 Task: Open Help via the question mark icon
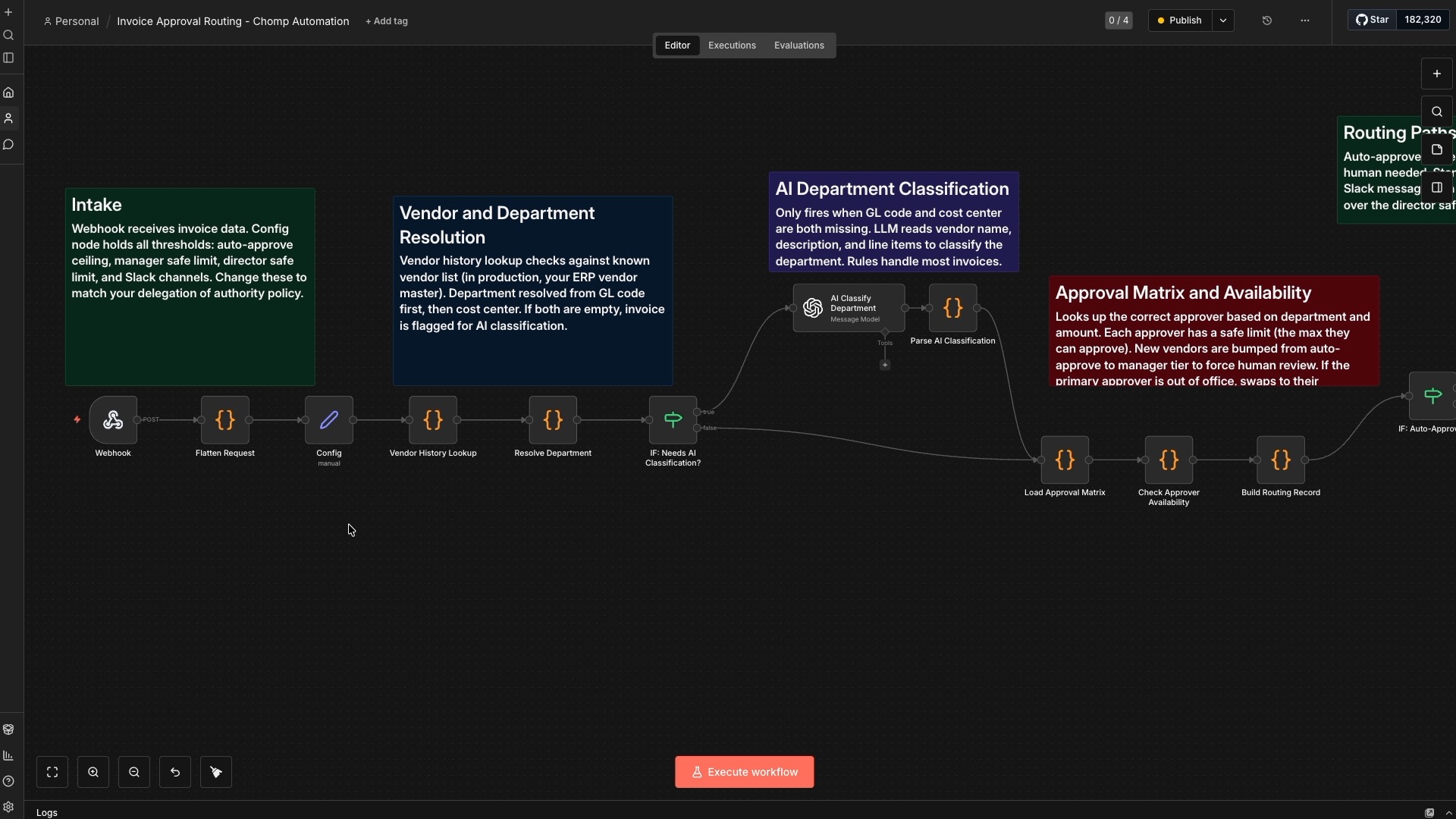click(x=8, y=782)
